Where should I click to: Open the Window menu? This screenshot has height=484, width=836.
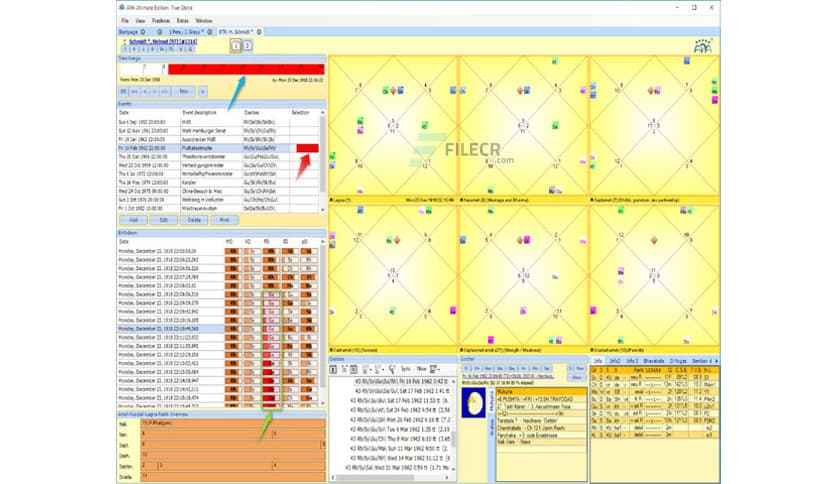pos(204,21)
